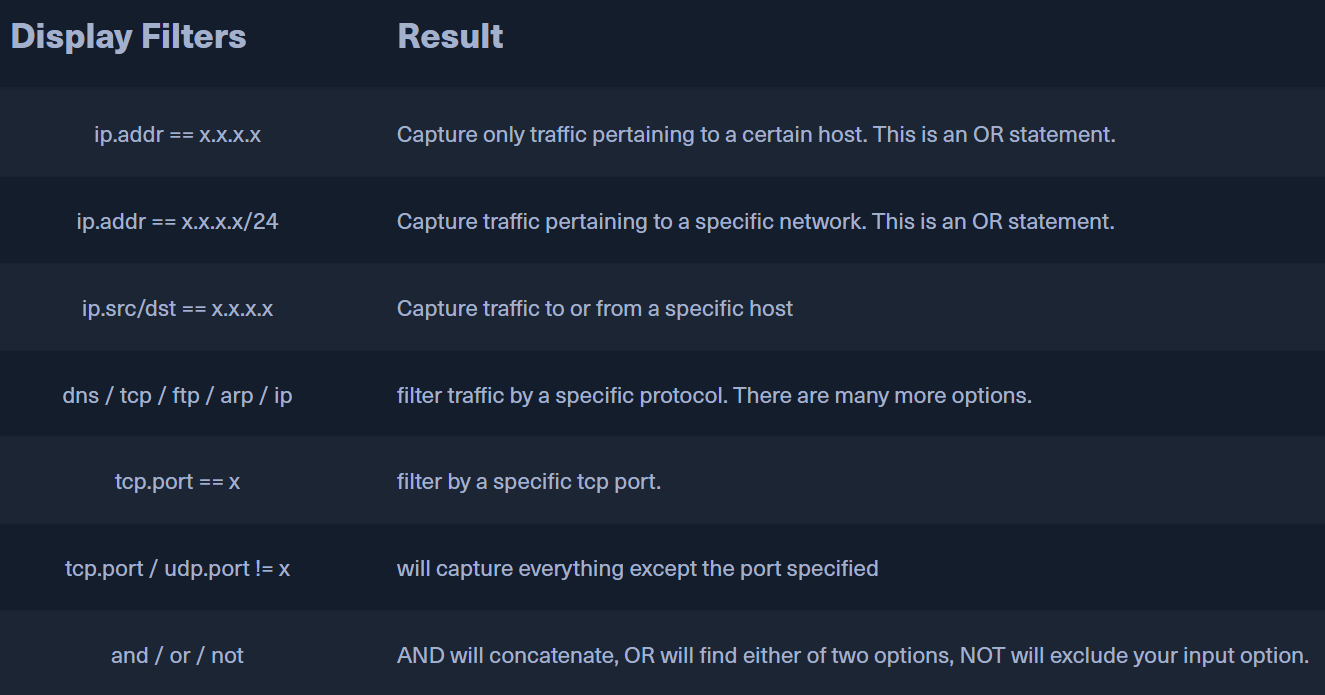1325x695 pixels.
Task: Click 'will capture everything except the port specified'
Action: pyautogui.click(x=638, y=569)
